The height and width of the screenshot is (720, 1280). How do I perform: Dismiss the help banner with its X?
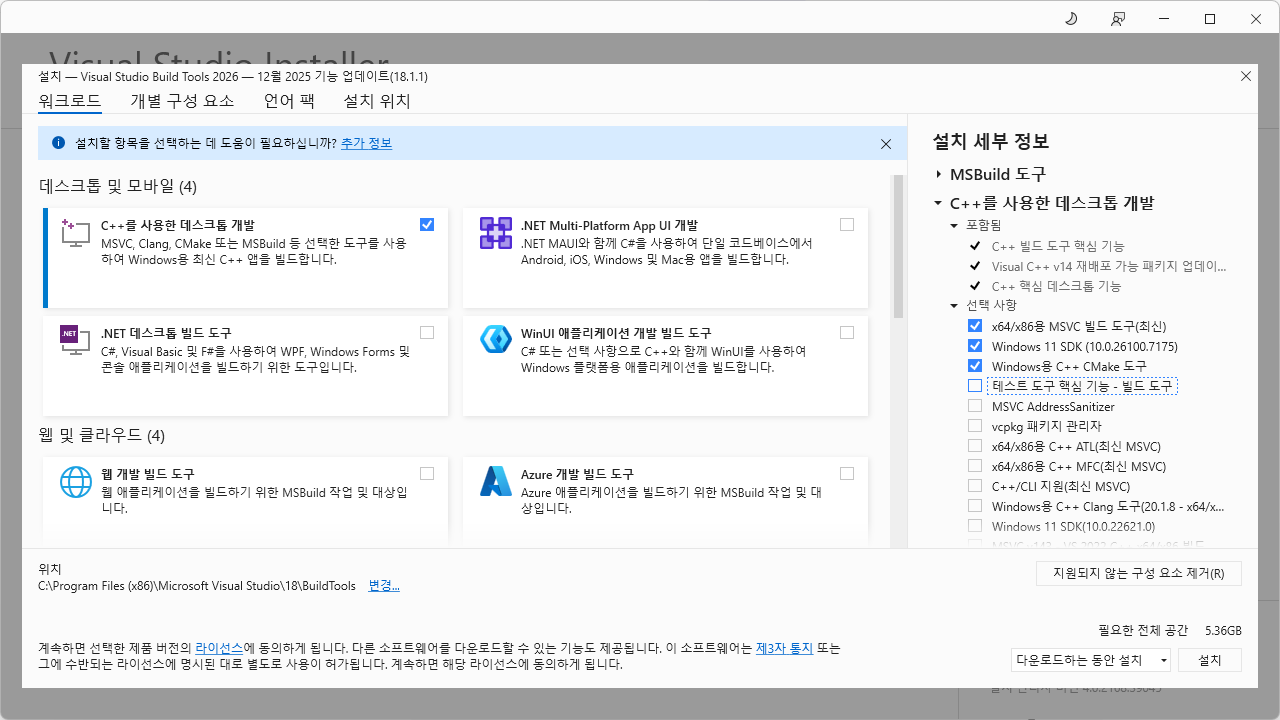886,144
